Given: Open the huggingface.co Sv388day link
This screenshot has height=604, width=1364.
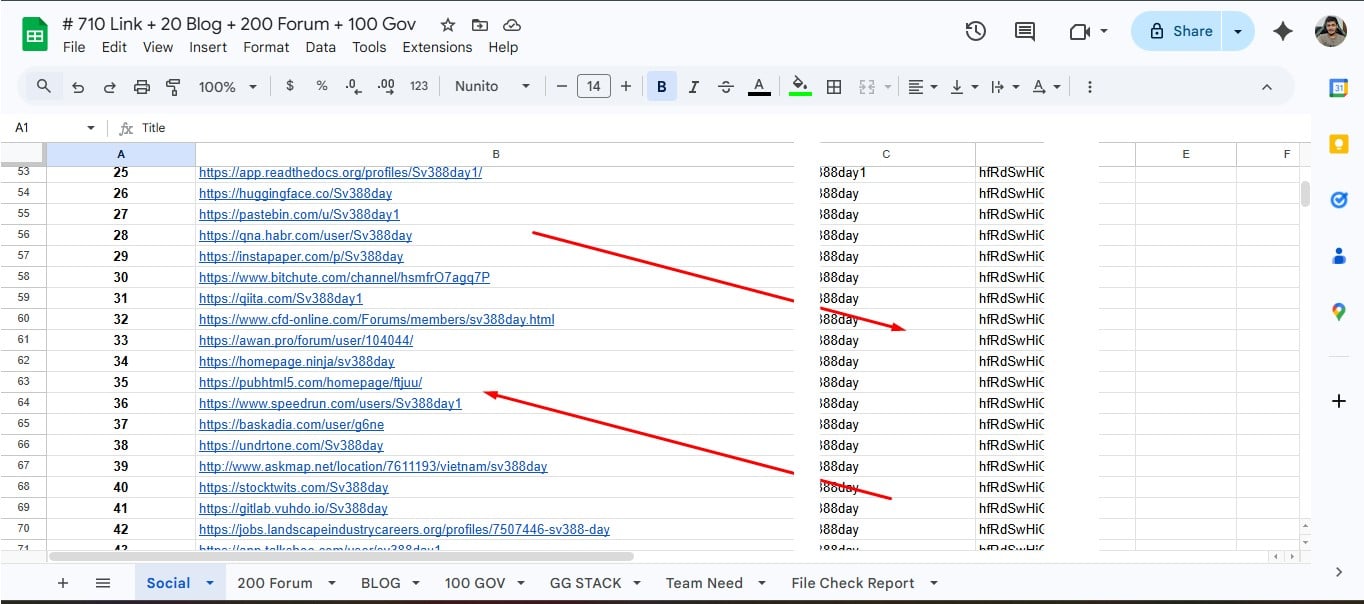Looking at the screenshot, I should [294, 193].
